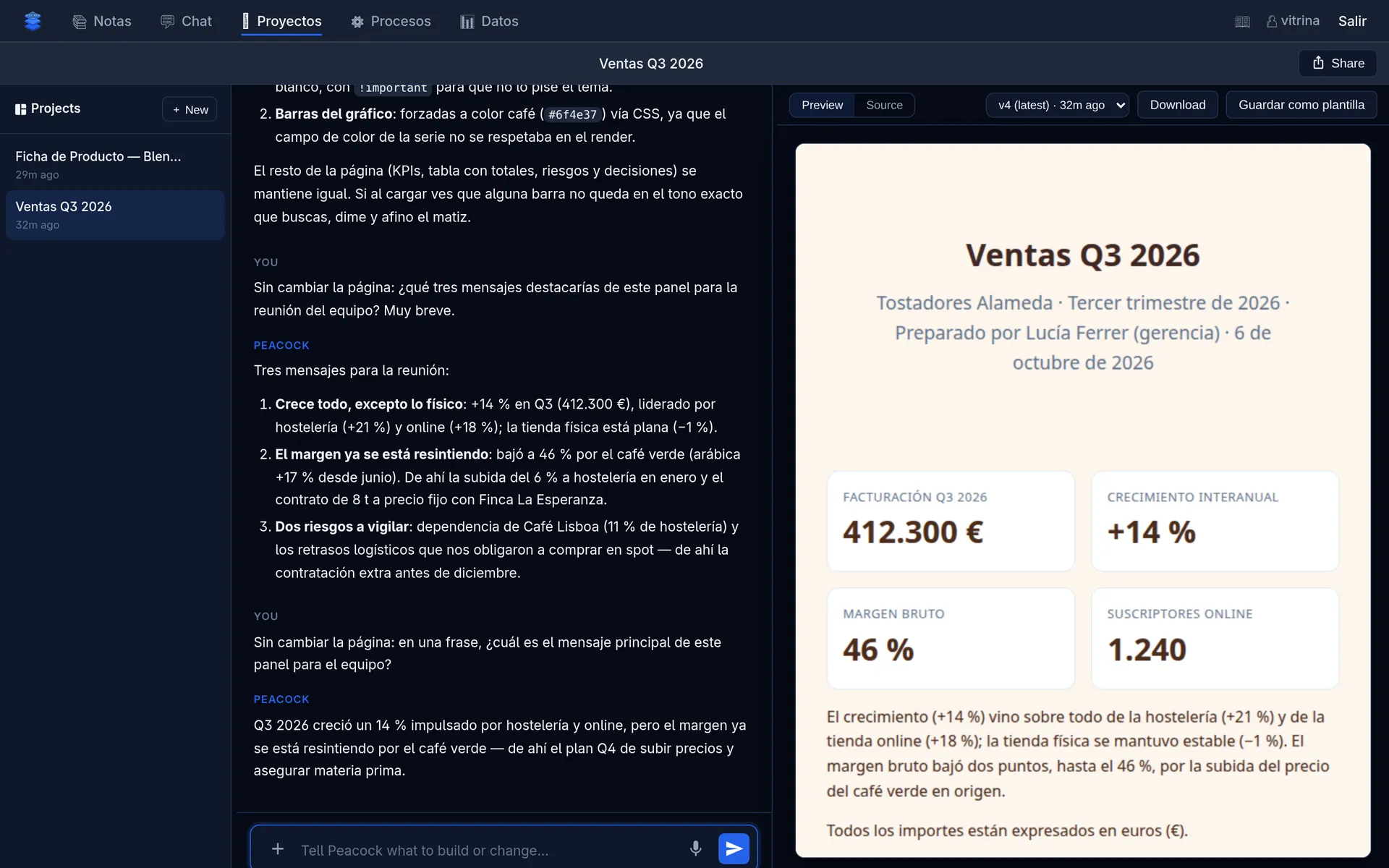The width and height of the screenshot is (1389, 868).
Task: Click the Facturación Q3 2026 card
Action: (951, 521)
